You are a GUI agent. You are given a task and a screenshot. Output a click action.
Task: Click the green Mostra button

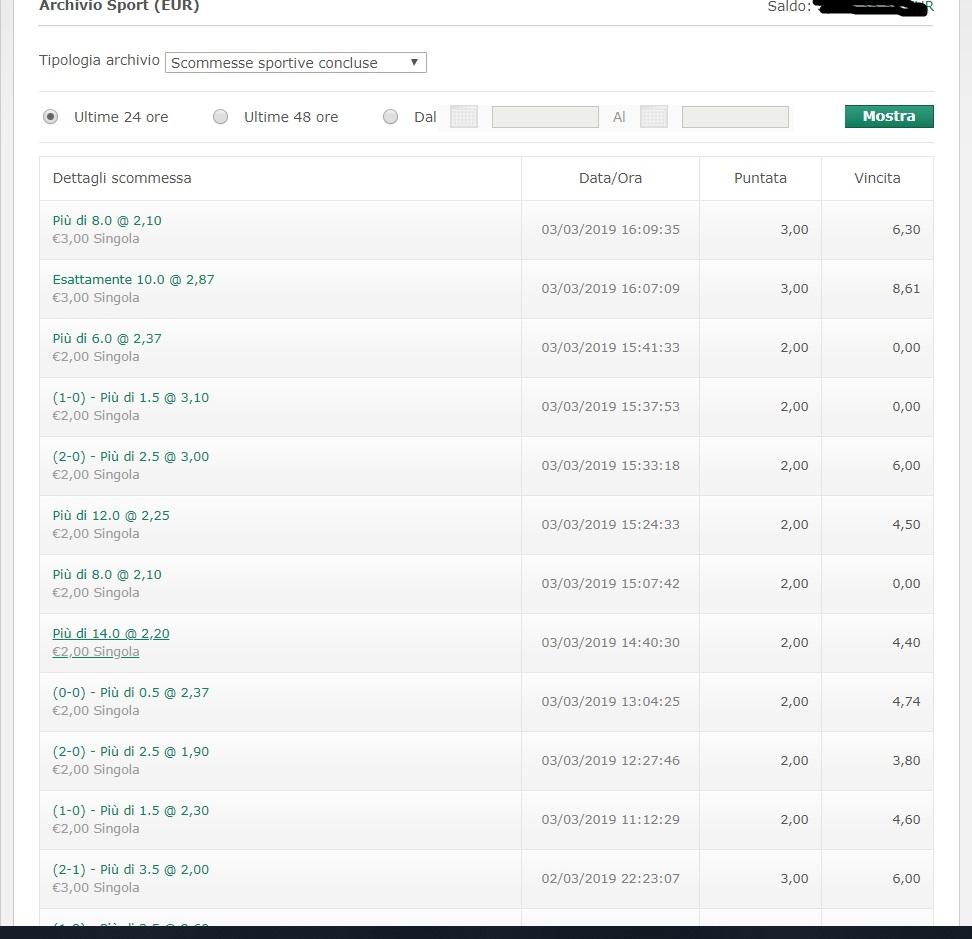[x=889, y=117]
